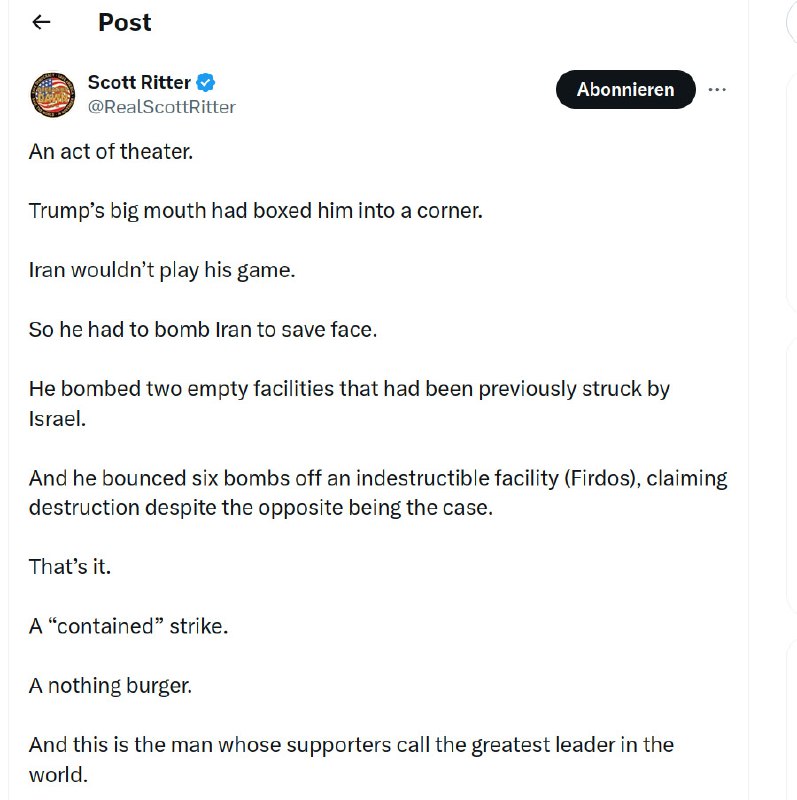
Task: Click the "That's it." line
Action: click(x=70, y=566)
